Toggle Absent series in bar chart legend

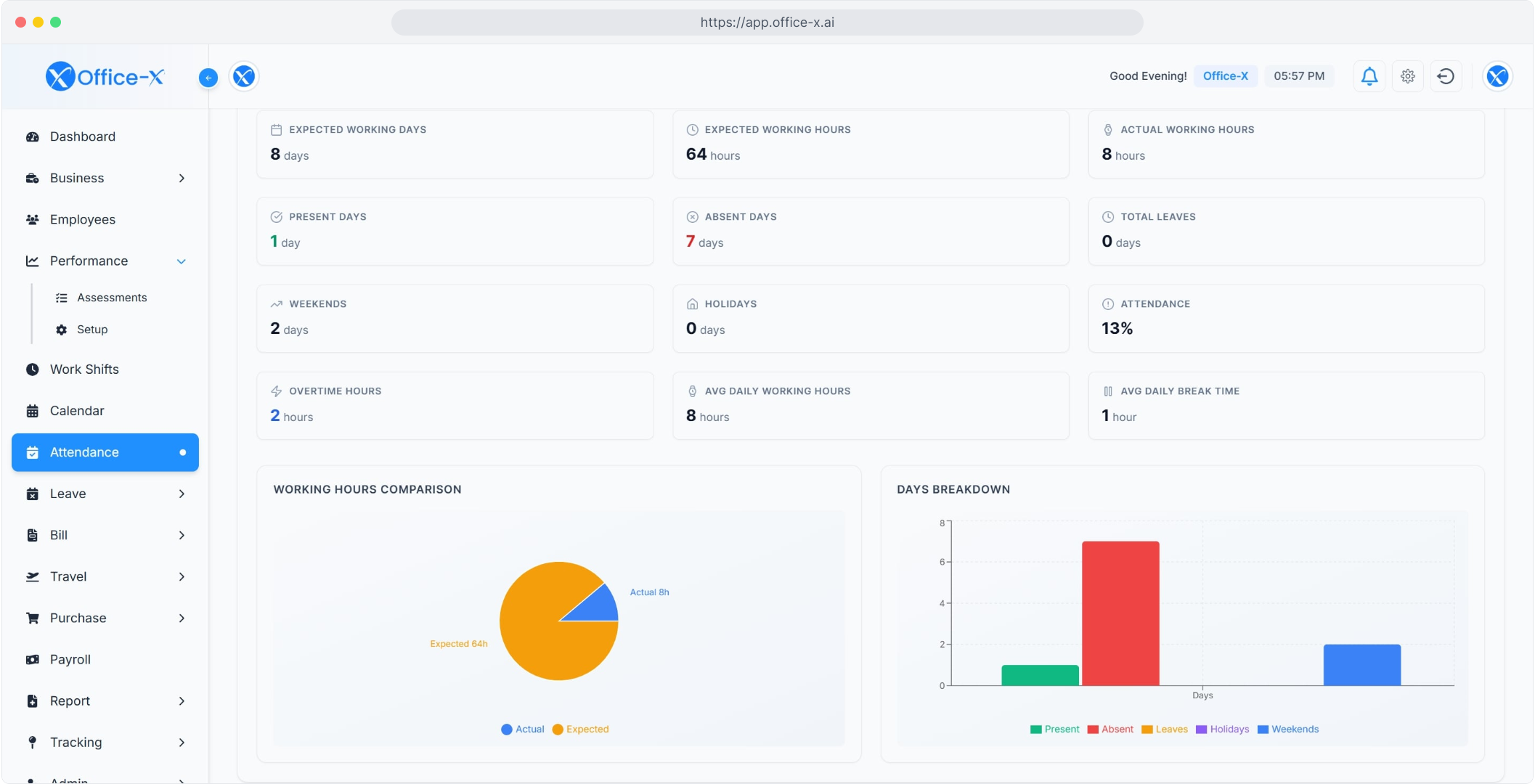[1110, 730]
